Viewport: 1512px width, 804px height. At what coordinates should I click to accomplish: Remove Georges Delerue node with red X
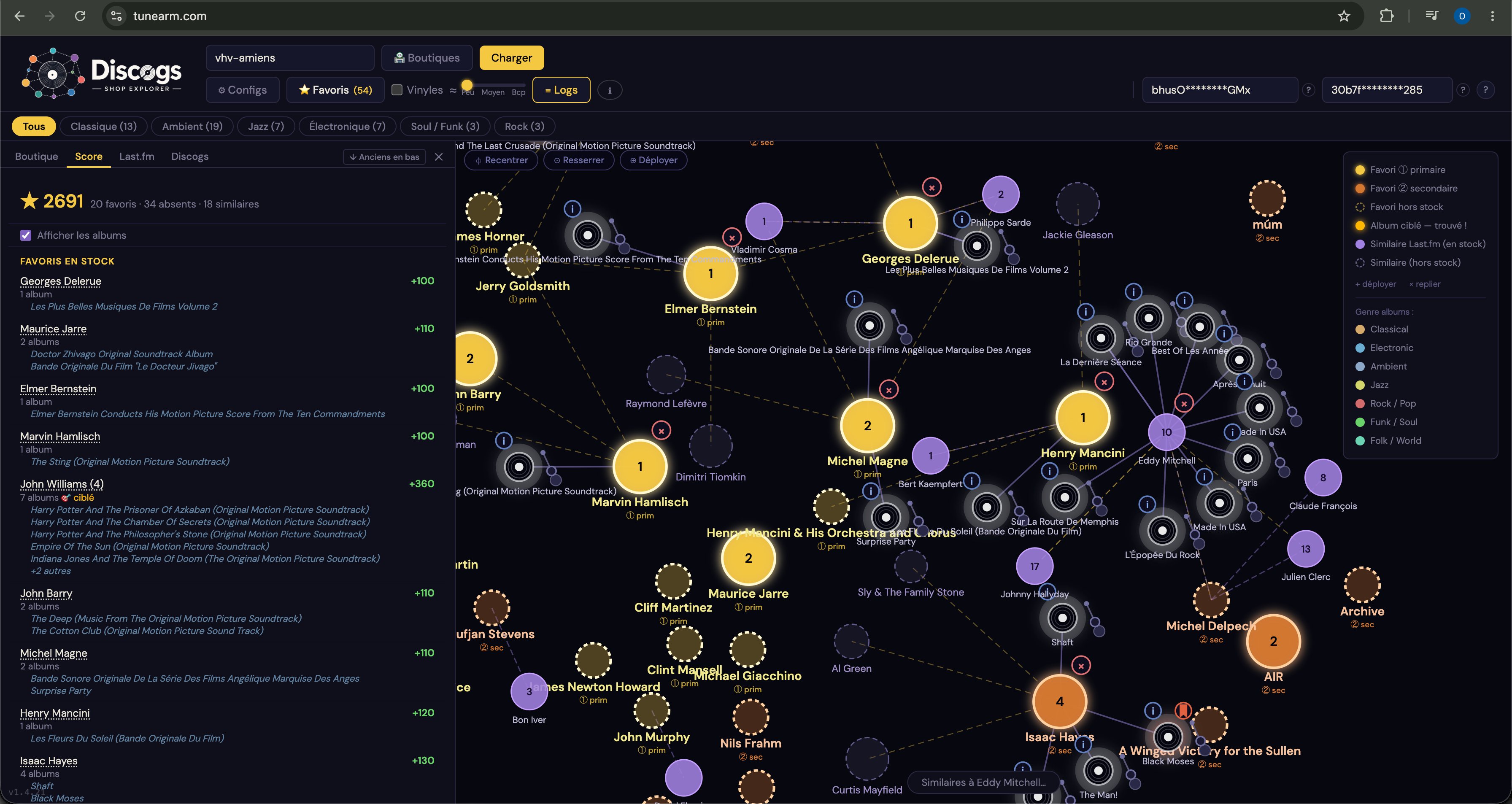(932, 187)
